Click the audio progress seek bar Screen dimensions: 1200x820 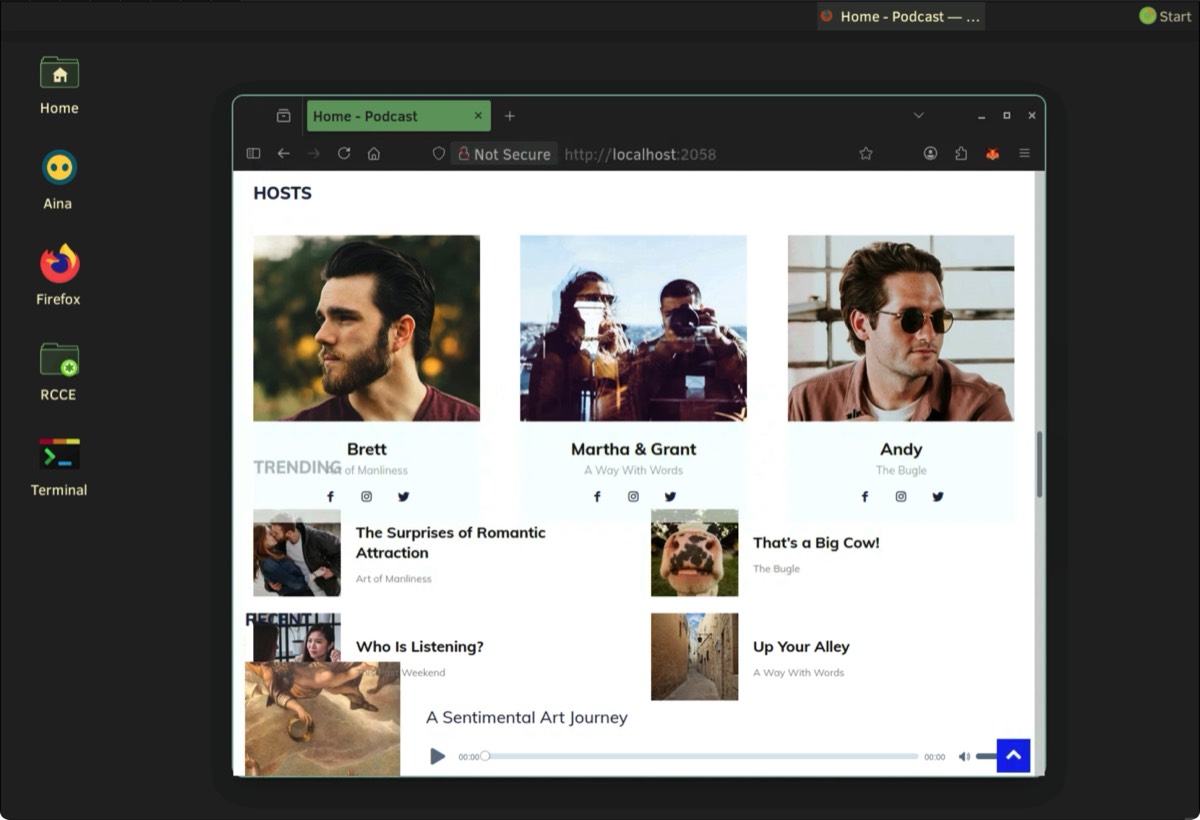700,757
